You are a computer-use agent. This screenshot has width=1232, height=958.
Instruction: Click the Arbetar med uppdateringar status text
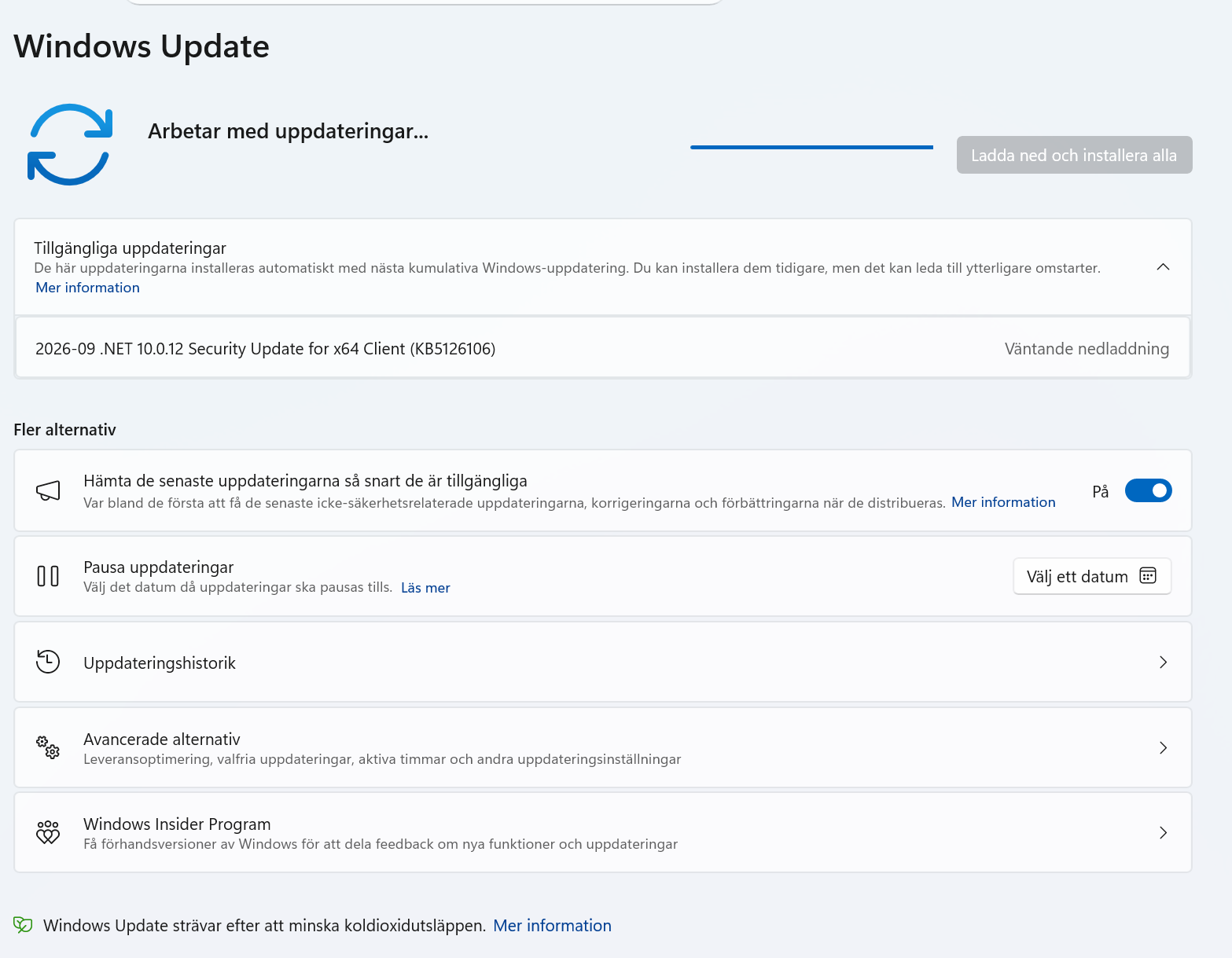288,131
